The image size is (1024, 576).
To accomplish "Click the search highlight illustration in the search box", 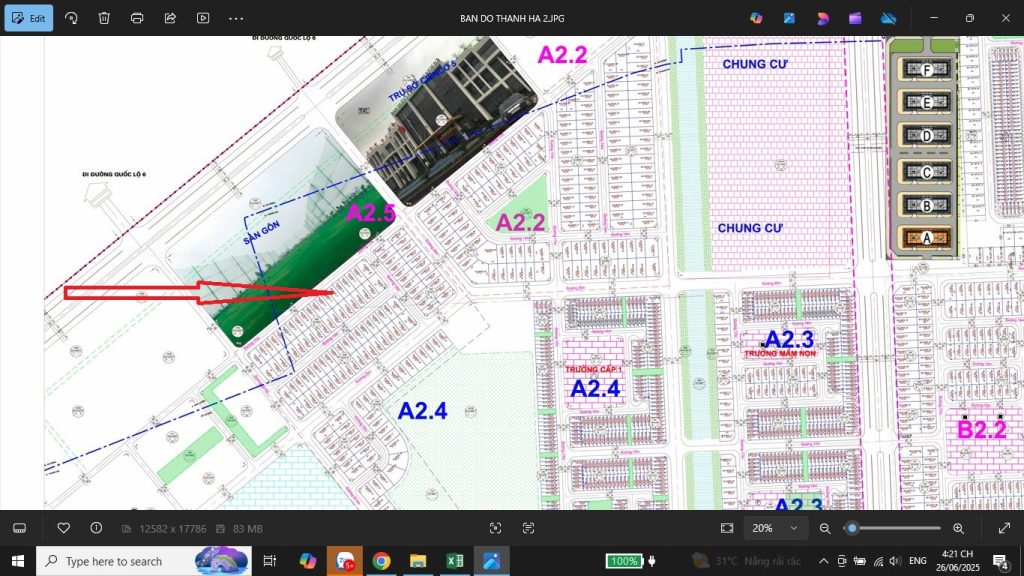I will tap(221, 561).
